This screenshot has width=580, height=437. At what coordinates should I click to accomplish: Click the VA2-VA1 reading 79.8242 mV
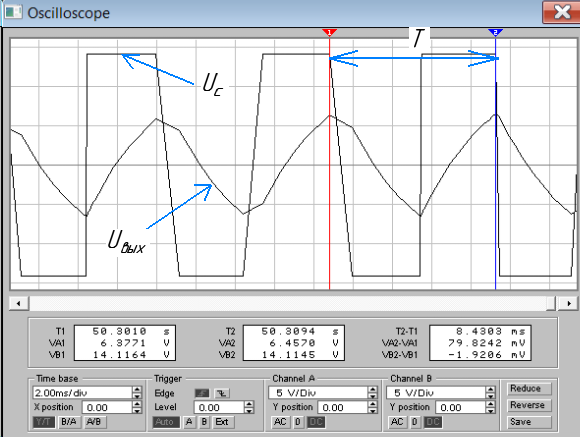(x=486, y=343)
